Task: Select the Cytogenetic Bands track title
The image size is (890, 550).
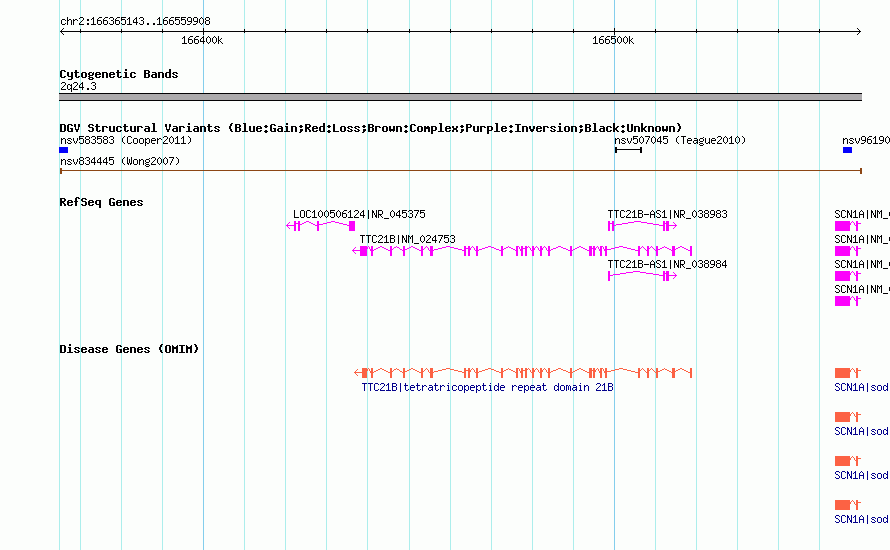Action: (x=119, y=74)
